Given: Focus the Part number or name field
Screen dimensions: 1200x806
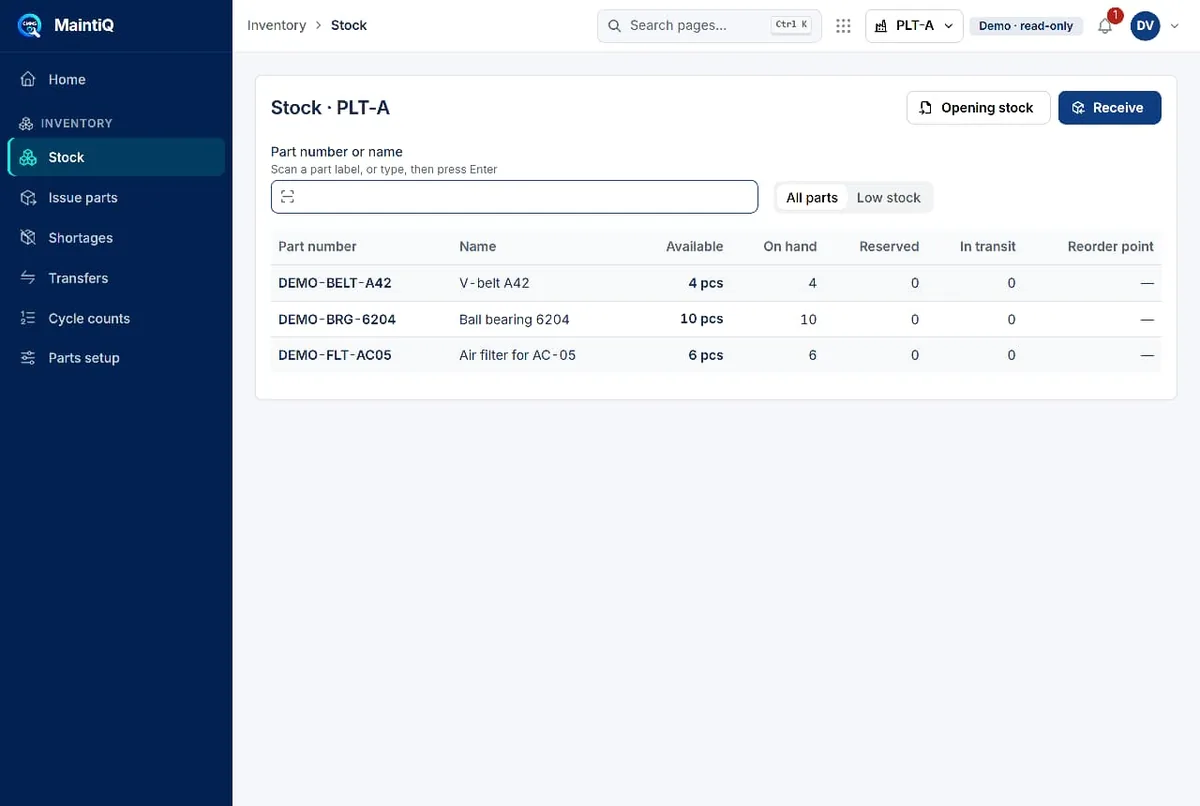Looking at the screenshot, I should (x=514, y=197).
